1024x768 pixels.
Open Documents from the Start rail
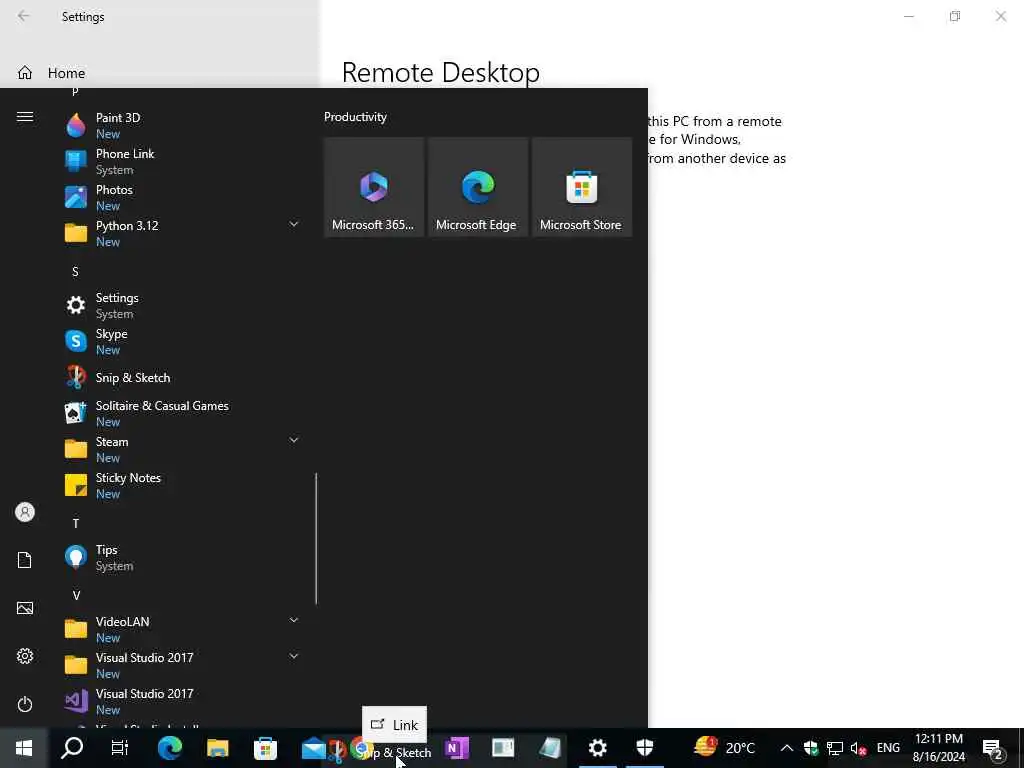(x=25, y=560)
